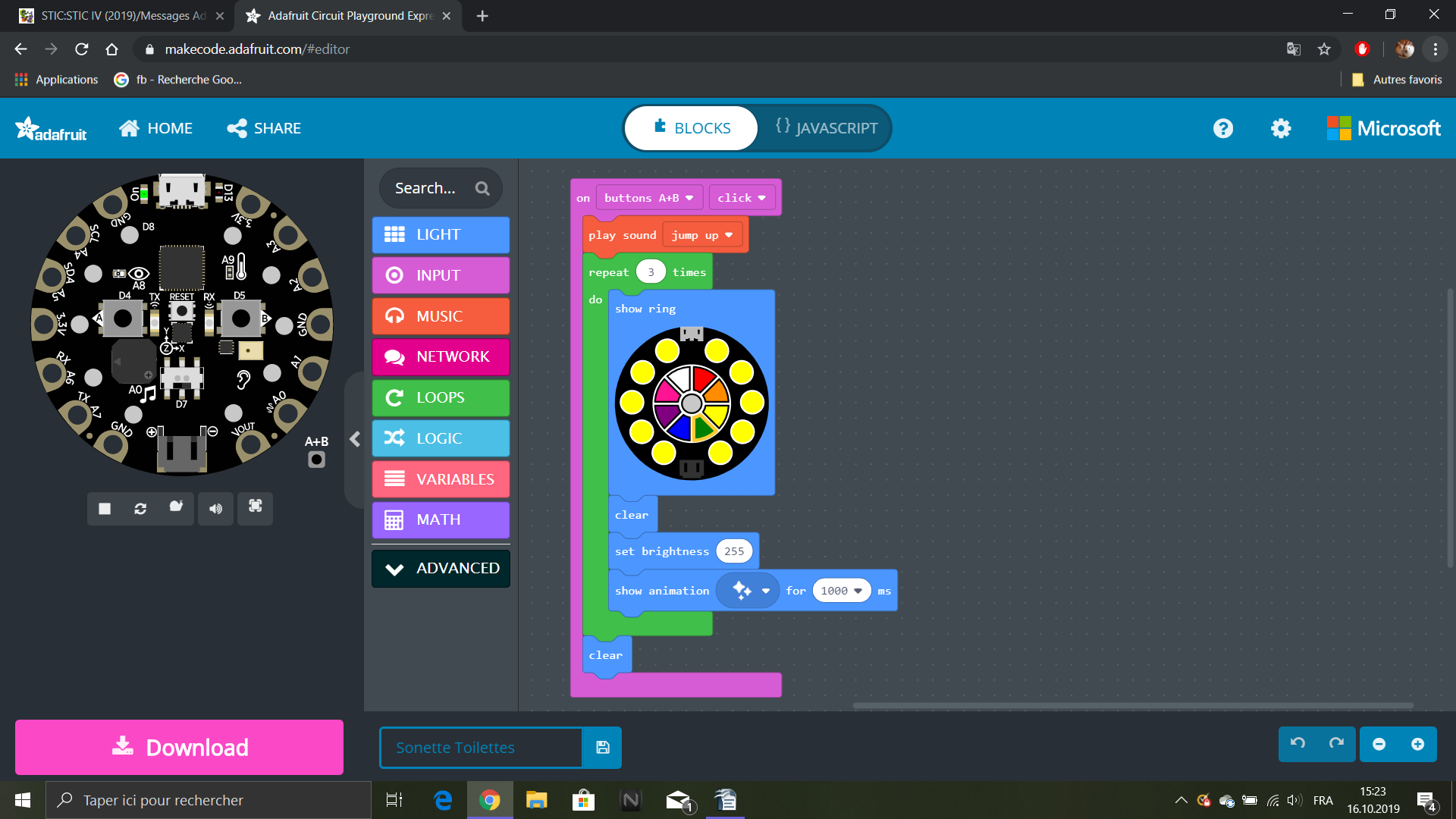
Task: Zoom out of the workspace
Action: point(1379,744)
